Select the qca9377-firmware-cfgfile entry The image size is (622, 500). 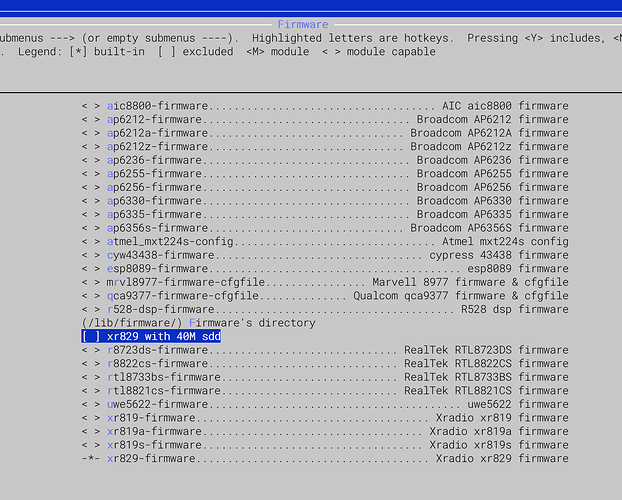coord(325,296)
